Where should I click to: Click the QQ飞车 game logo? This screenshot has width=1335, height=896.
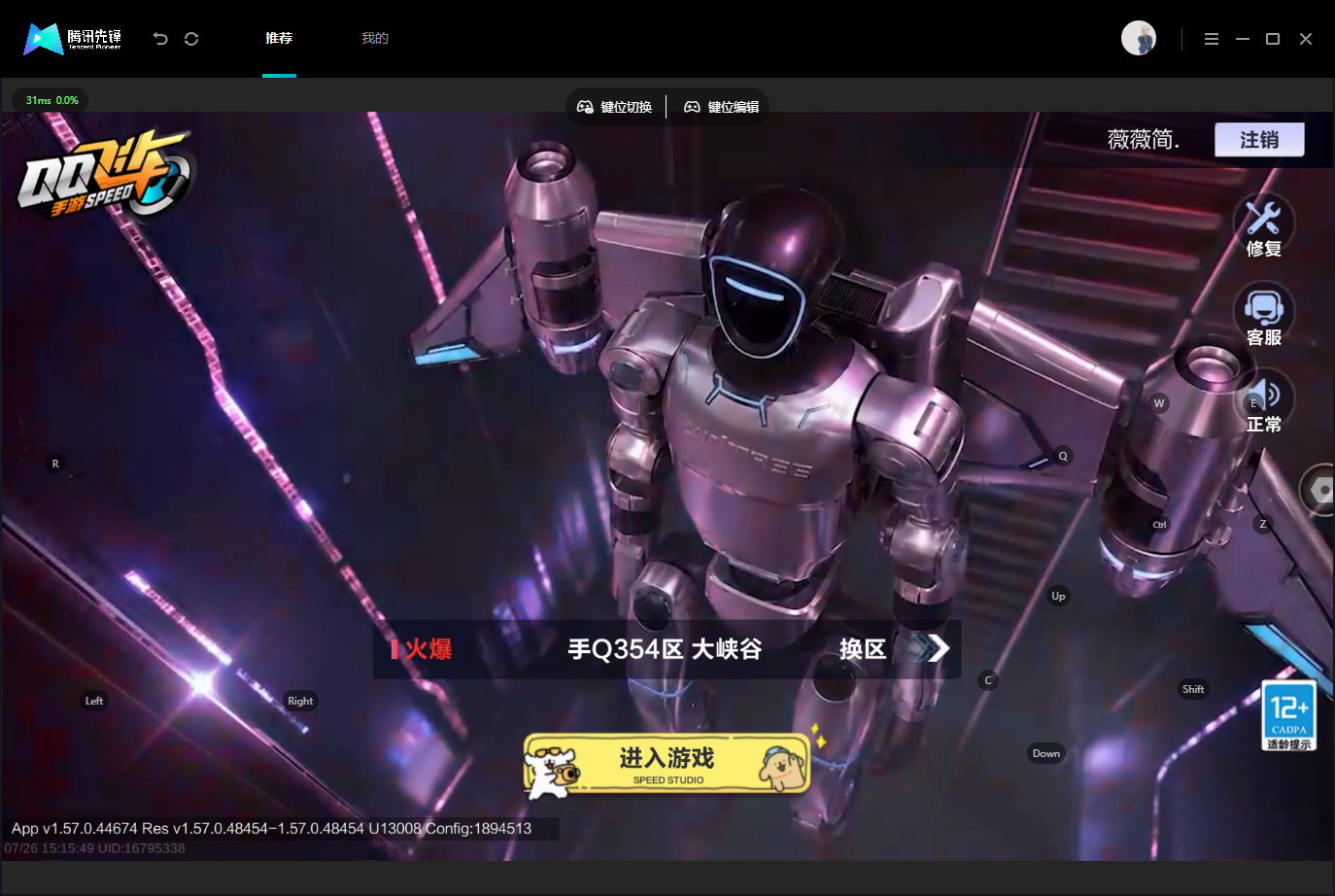pyautogui.click(x=105, y=175)
